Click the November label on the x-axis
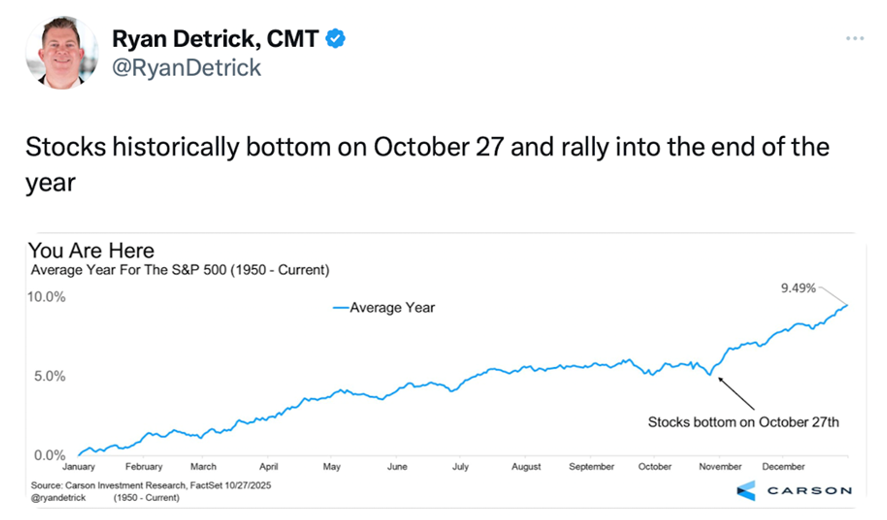The height and width of the screenshot is (520, 887). [x=720, y=467]
